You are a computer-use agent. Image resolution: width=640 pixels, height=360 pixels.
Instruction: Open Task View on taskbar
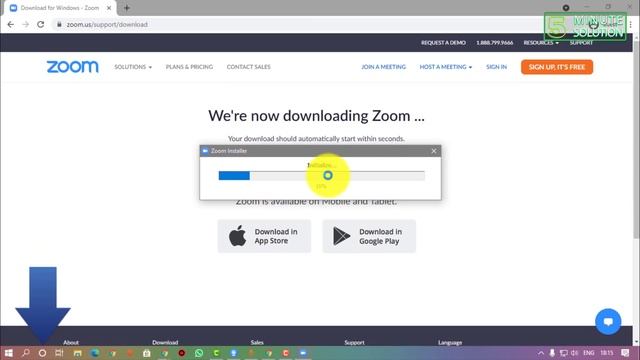(x=60, y=353)
